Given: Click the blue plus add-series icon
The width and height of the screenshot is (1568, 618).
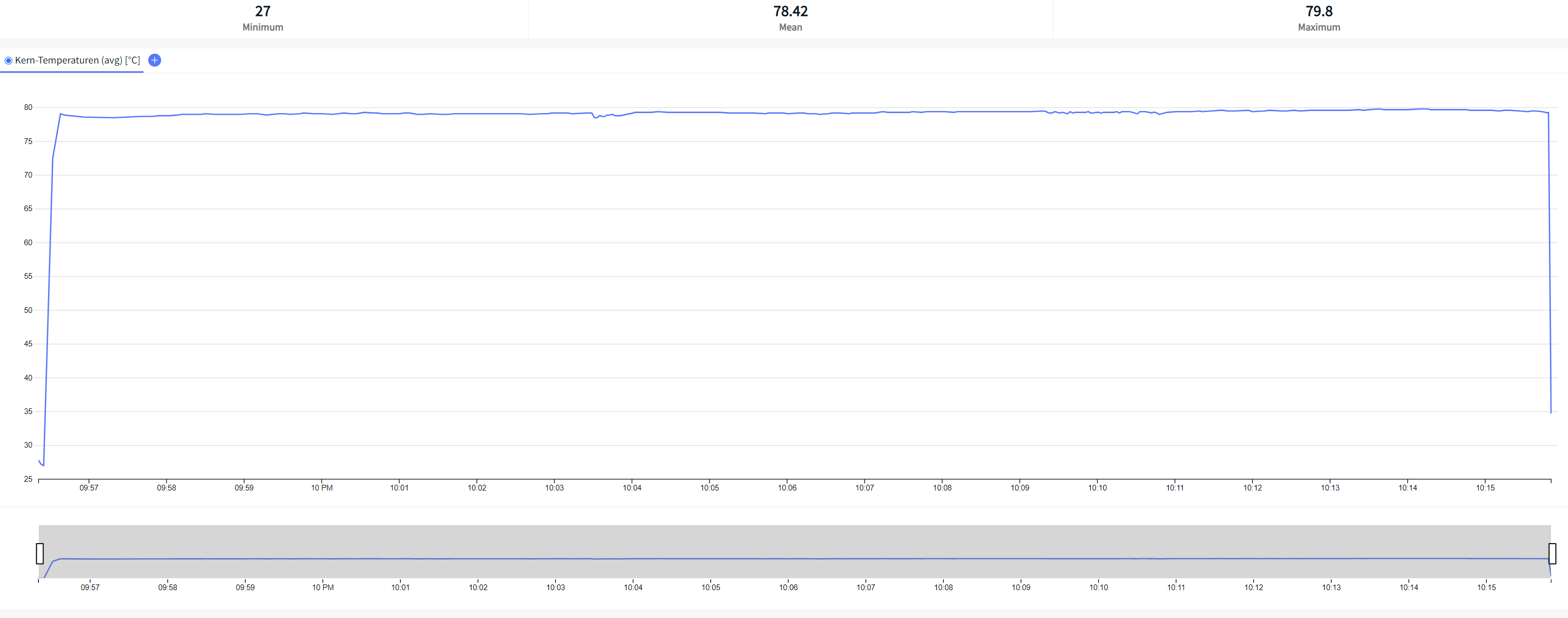Looking at the screenshot, I should [x=154, y=60].
